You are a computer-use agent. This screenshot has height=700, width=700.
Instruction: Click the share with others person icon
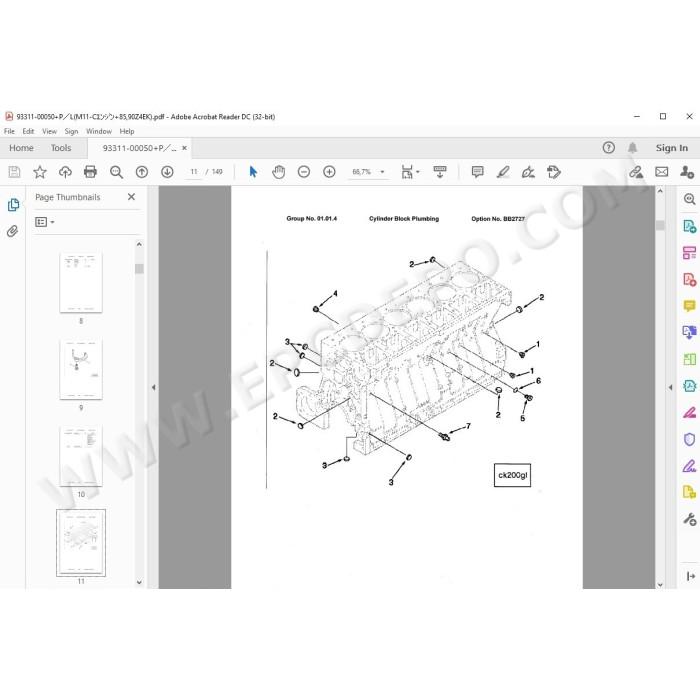pos(687,172)
